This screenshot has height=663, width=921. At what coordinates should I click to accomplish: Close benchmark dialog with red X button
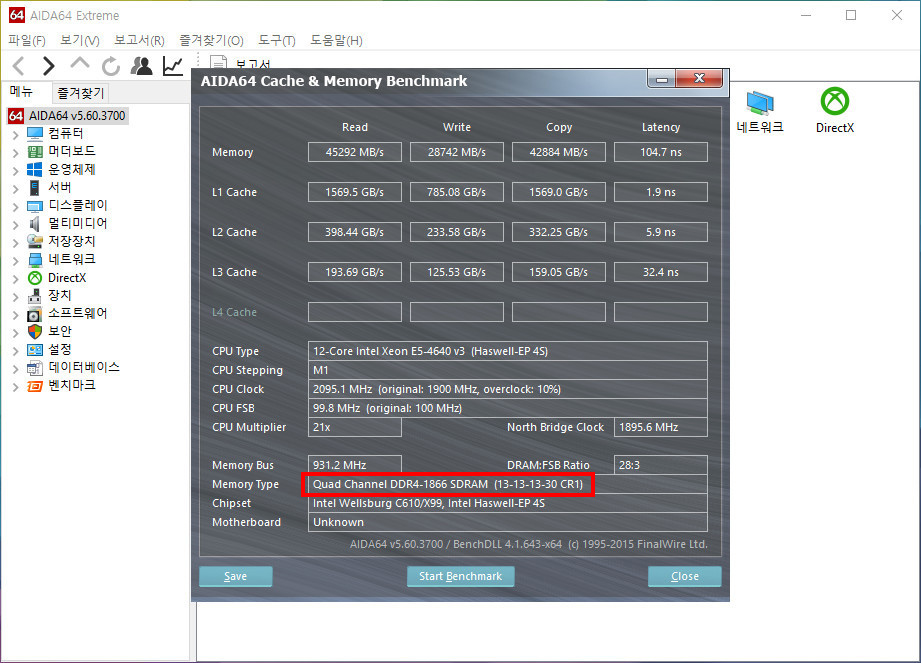point(699,79)
